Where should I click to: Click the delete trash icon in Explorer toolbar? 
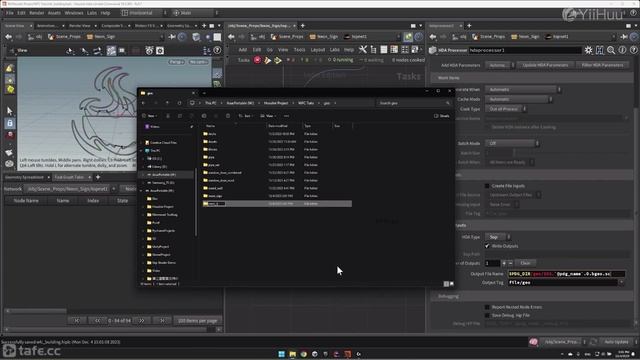point(228,116)
